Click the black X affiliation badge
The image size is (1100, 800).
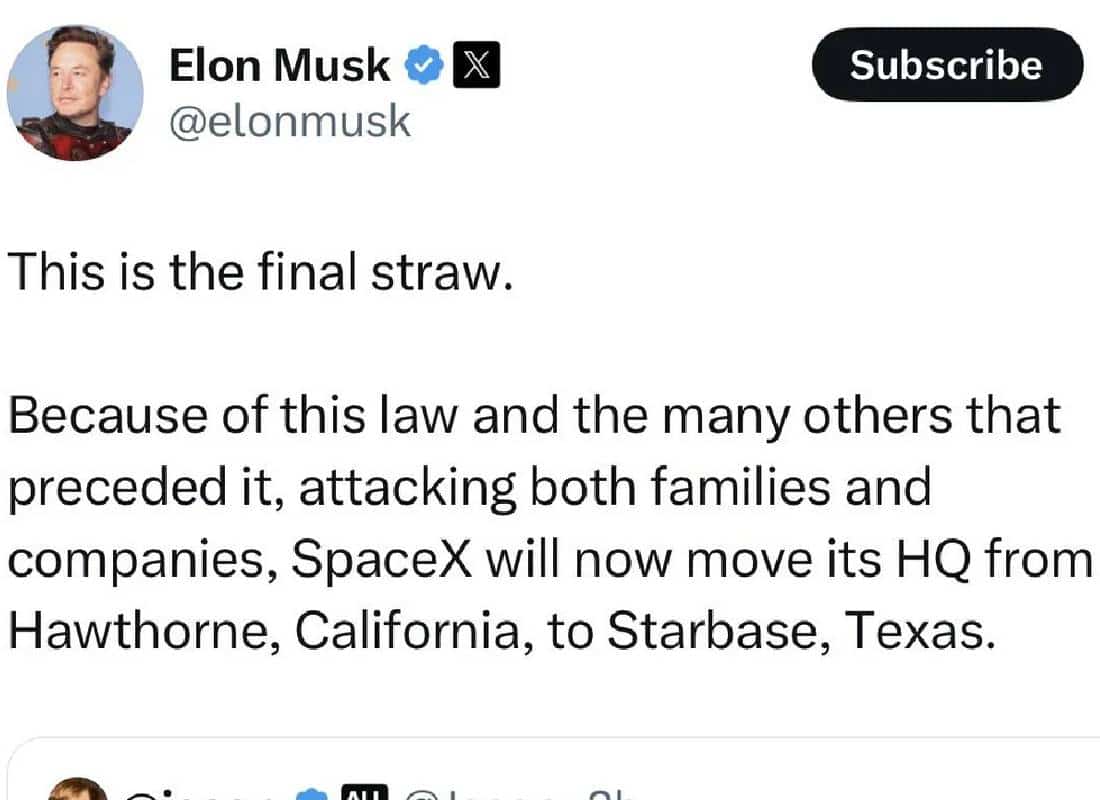[476, 65]
